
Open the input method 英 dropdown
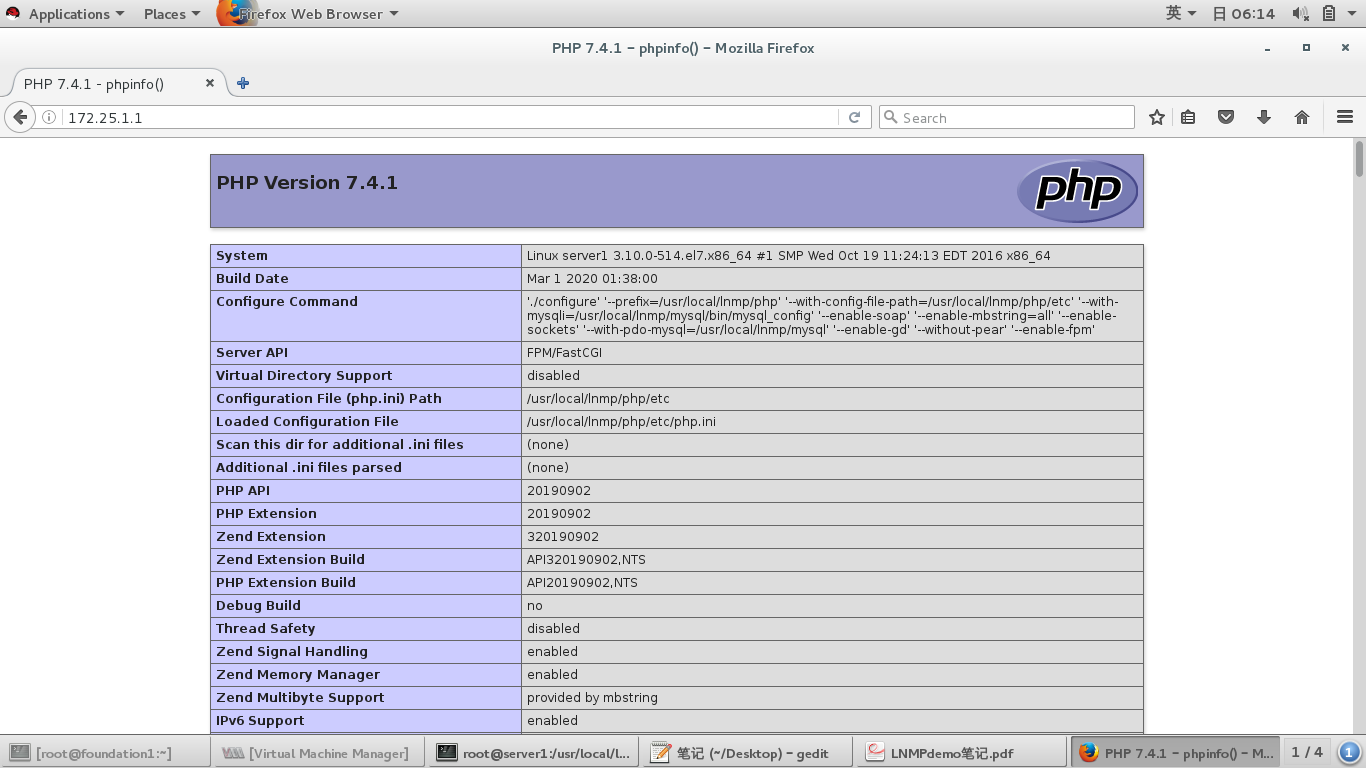[1181, 13]
